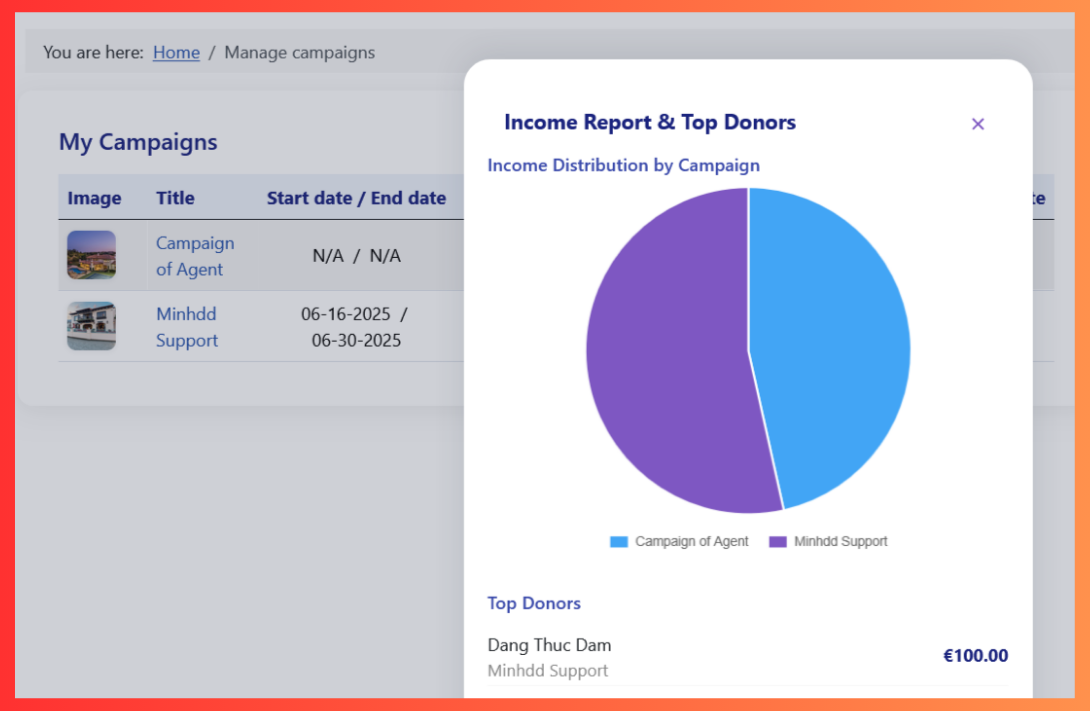Click the Minhdd Support thumbnail image

tap(91, 326)
